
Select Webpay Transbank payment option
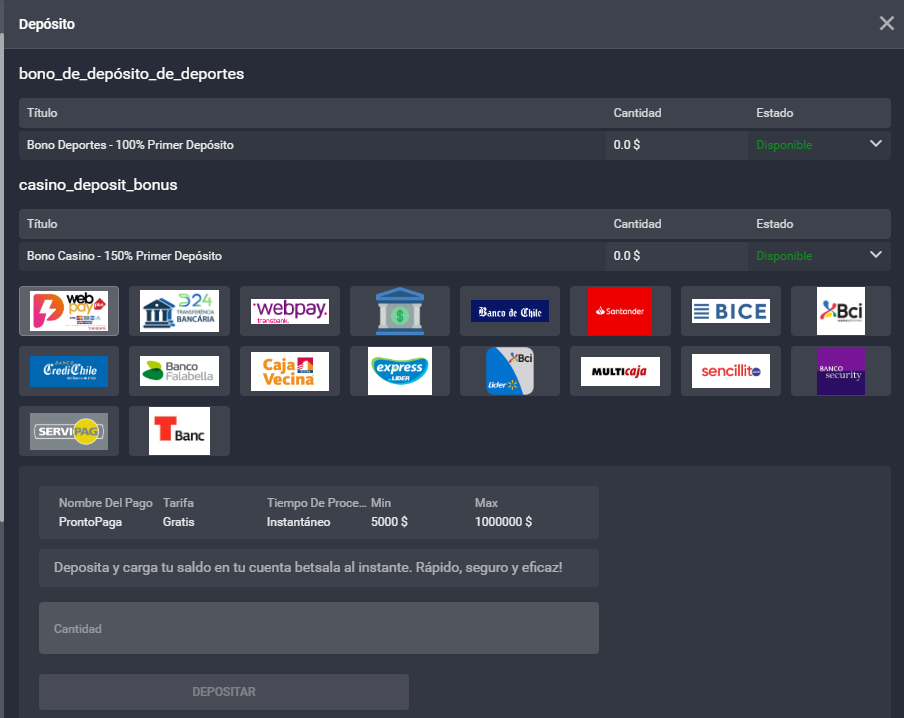(290, 311)
